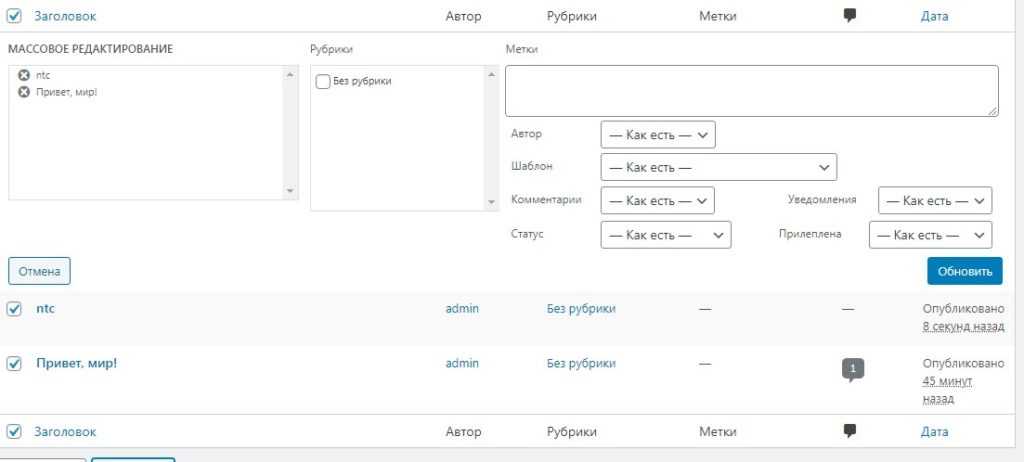Image resolution: width=1024 pixels, height=462 pixels.
Task: Expand the 'Шаблон' dropdown
Action: coord(718,167)
